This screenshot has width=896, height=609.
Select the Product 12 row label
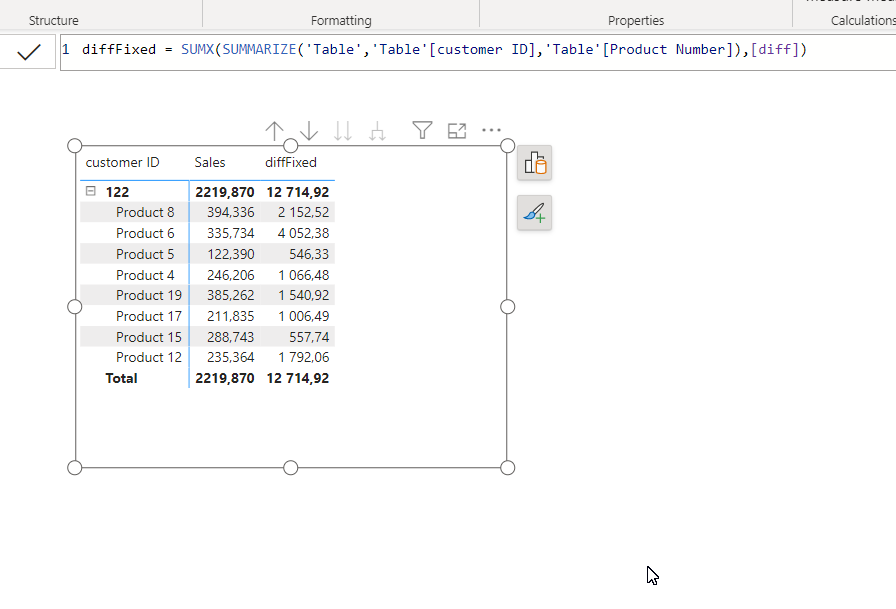coord(149,358)
